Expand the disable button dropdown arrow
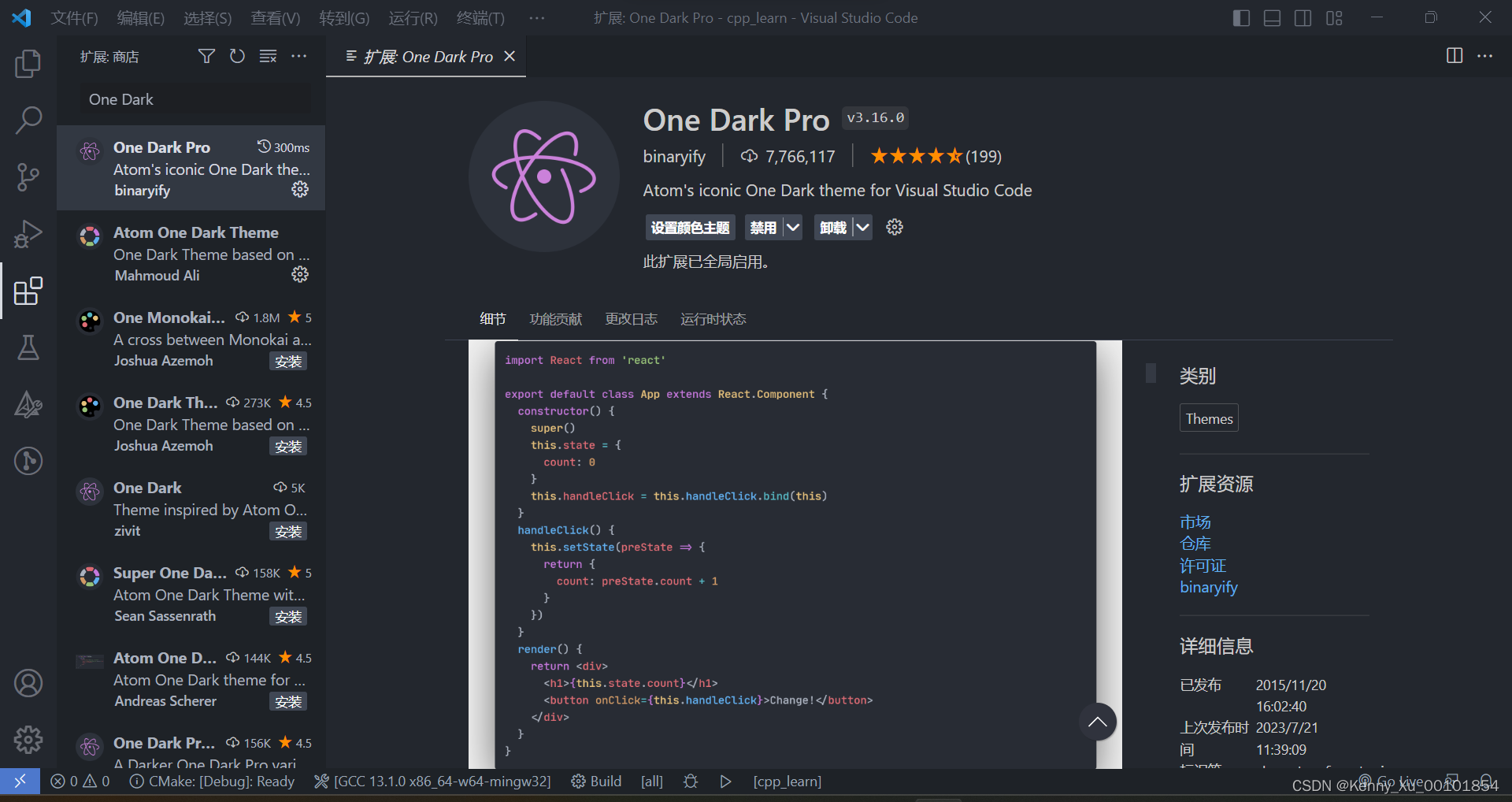This screenshot has height=802, width=1512. [x=793, y=228]
